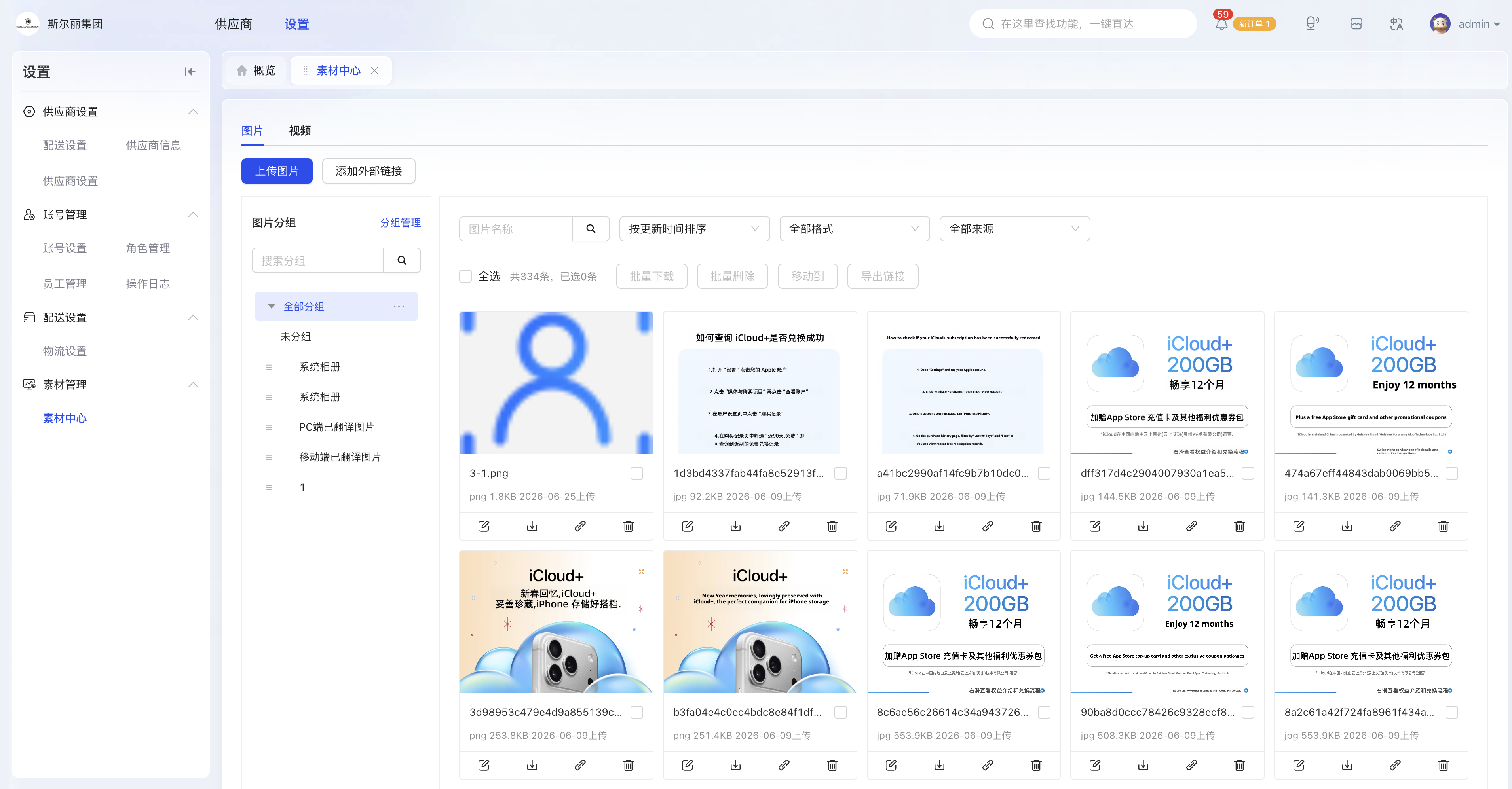The image size is (1512, 789).
Task: Toggle the 全选 select-all checkbox
Action: point(465,276)
